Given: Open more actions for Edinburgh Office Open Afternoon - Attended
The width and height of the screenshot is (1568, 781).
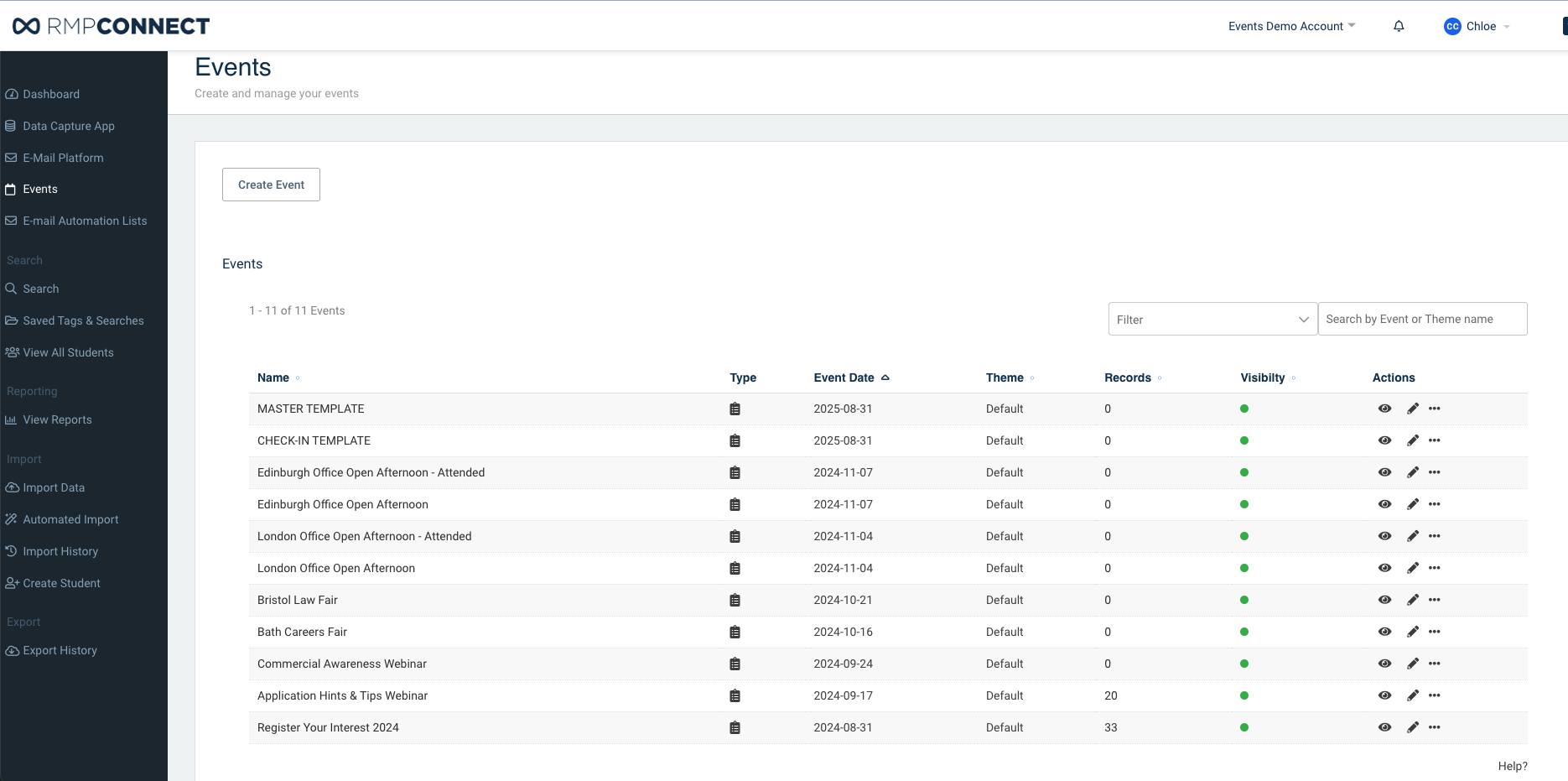Looking at the screenshot, I should pyautogui.click(x=1435, y=472).
